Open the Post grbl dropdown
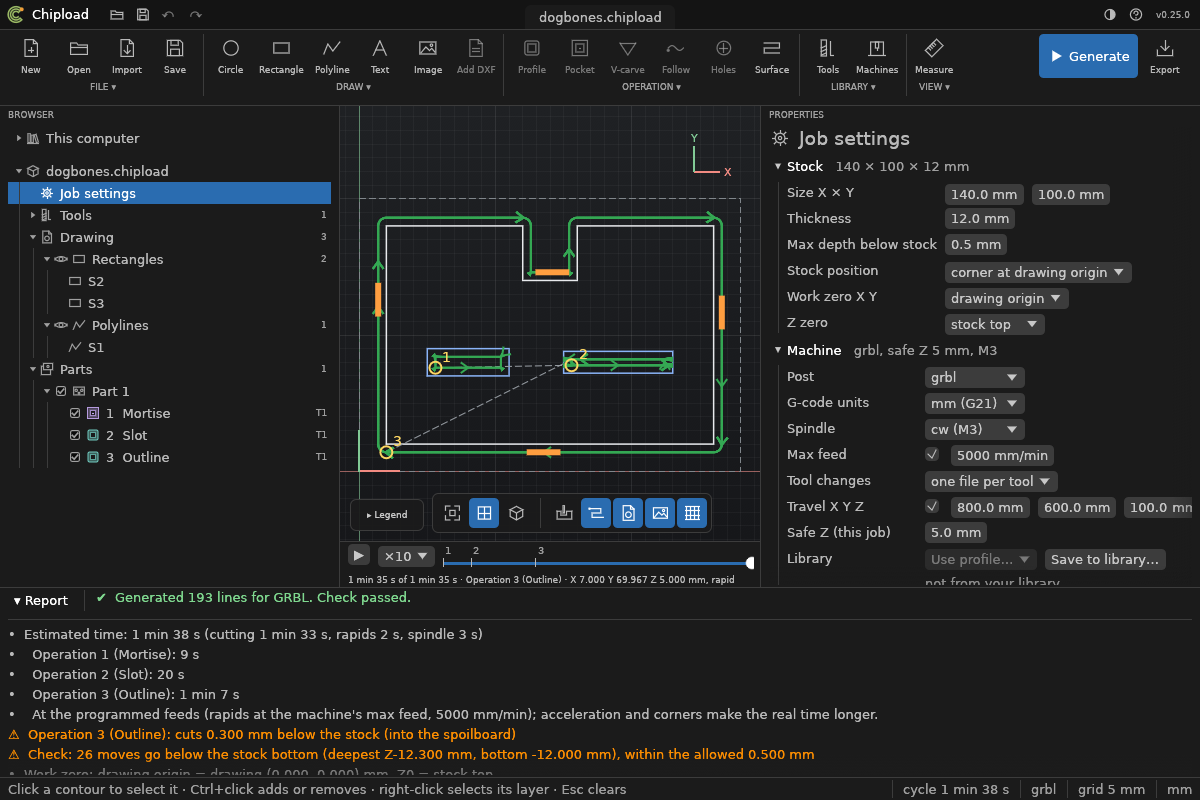Viewport: 1200px width, 800px height. (x=974, y=377)
